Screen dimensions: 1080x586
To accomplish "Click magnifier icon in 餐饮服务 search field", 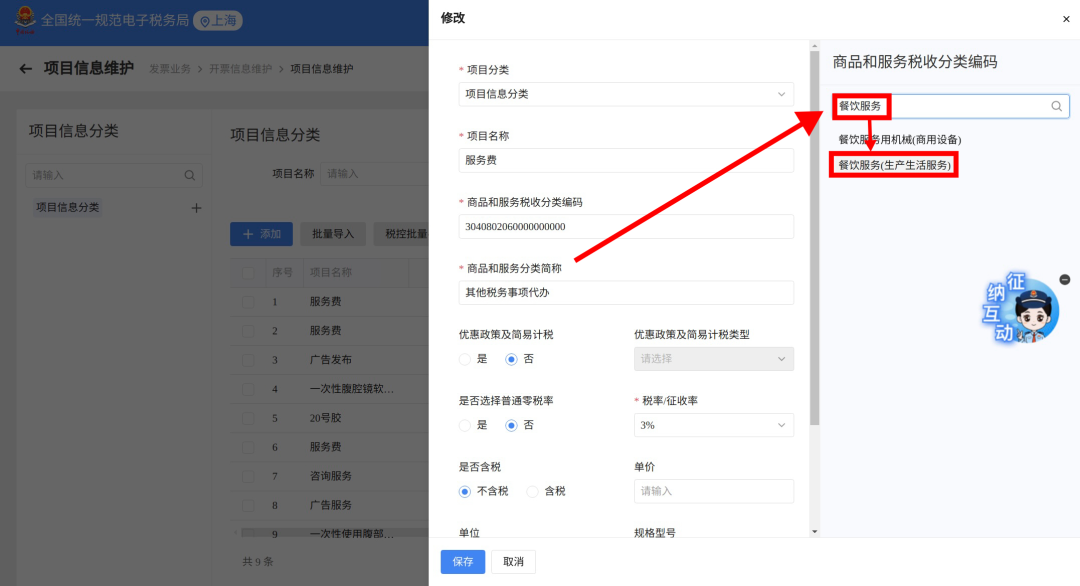I will pos(1057,106).
